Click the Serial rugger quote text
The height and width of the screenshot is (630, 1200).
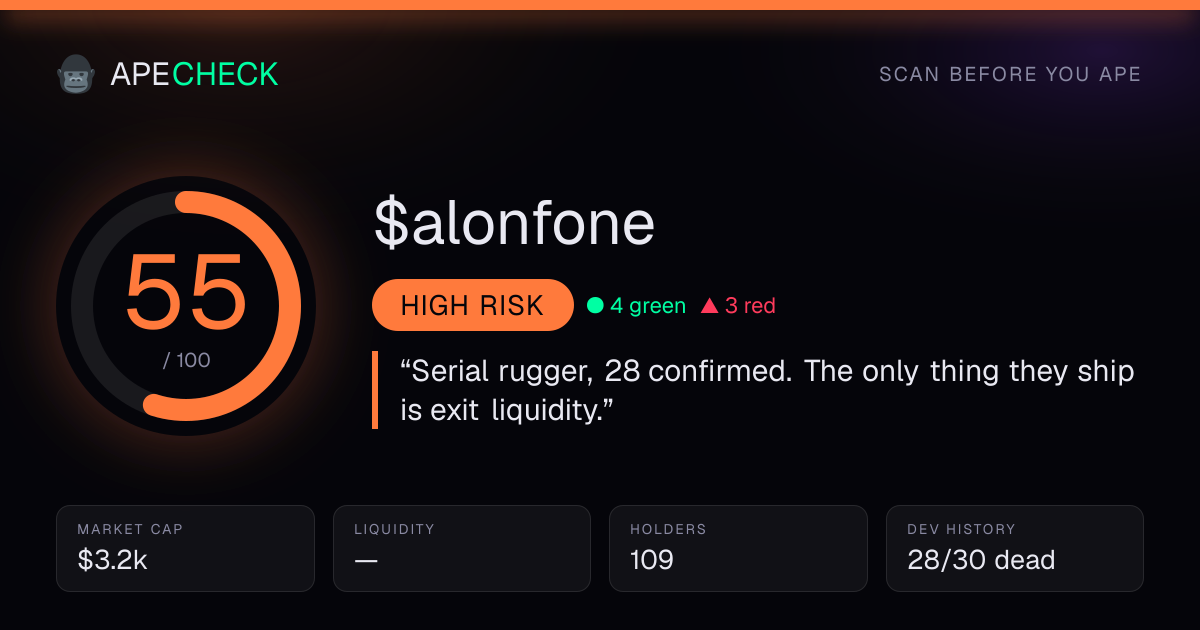pyautogui.click(x=767, y=390)
